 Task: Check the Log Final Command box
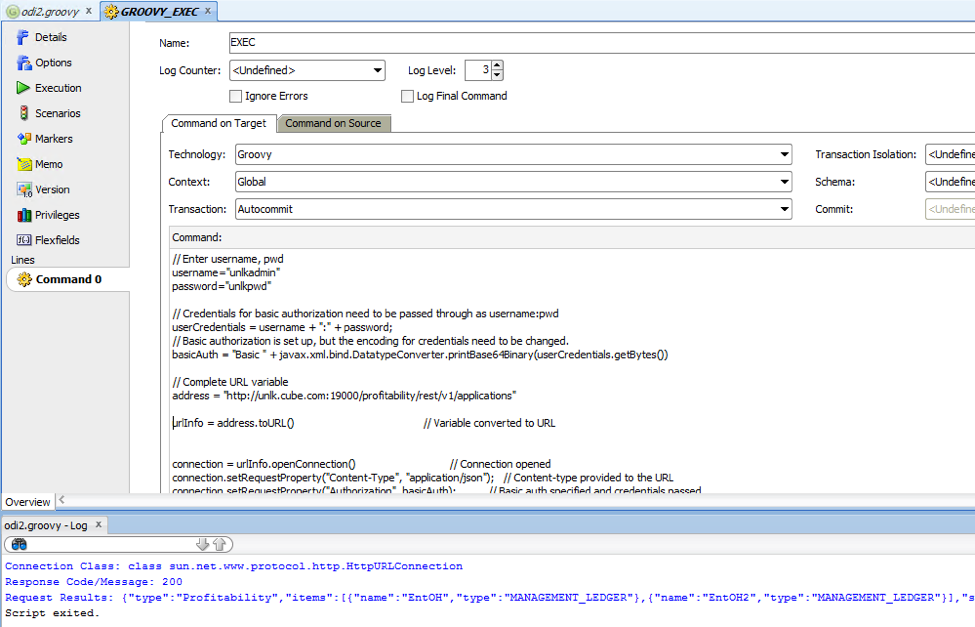tap(407, 97)
